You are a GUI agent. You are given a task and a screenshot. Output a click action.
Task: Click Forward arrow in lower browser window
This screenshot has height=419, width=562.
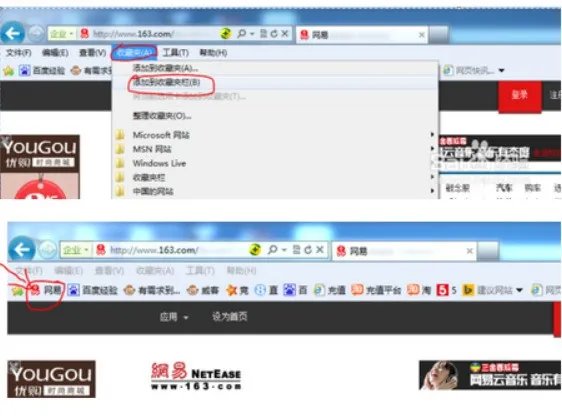coord(47,249)
